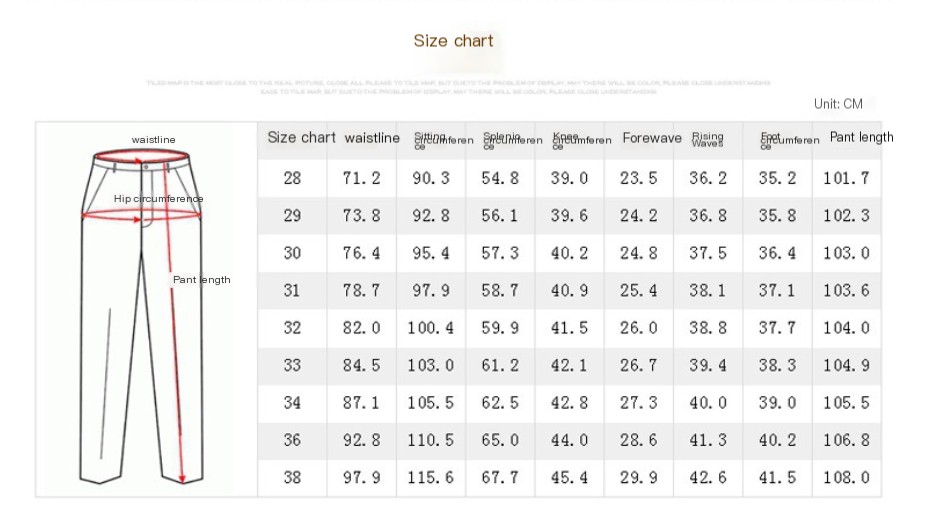Click the "waistline" label above the trousers
The width and height of the screenshot is (930, 523).
(x=153, y=139)
